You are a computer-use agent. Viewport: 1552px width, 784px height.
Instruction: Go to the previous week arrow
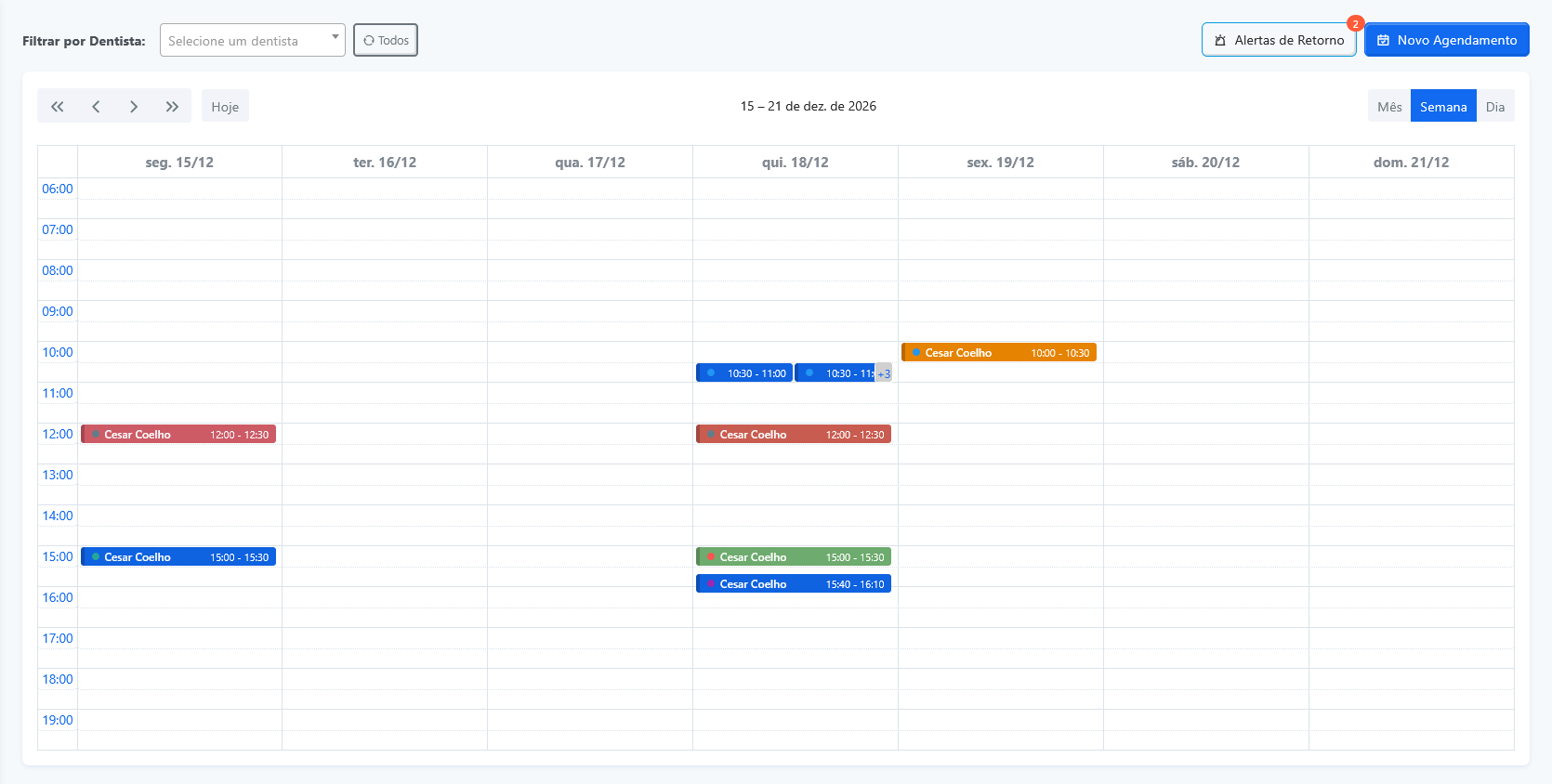pyautogui.click(x=96, y=107)
